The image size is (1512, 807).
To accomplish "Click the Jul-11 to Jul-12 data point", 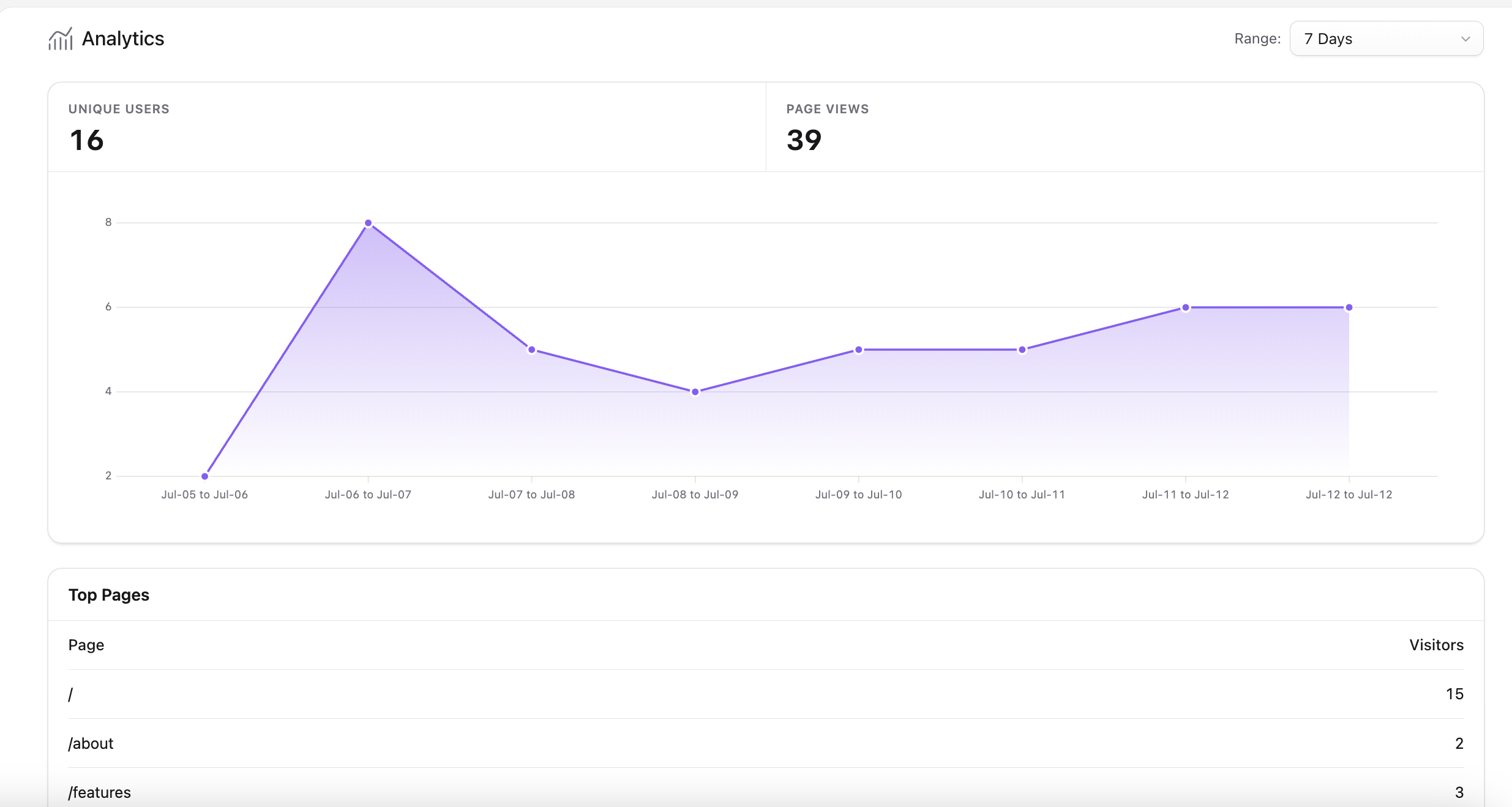I will coord(1186,307).
